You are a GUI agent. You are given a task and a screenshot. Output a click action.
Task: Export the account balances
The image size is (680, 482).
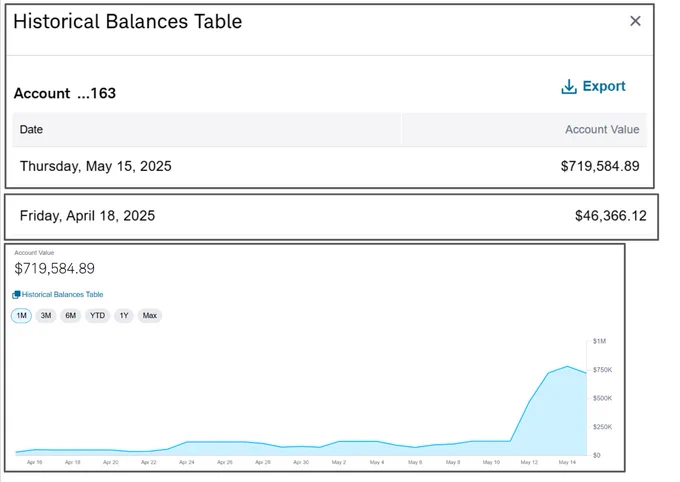tap(593, 86)
